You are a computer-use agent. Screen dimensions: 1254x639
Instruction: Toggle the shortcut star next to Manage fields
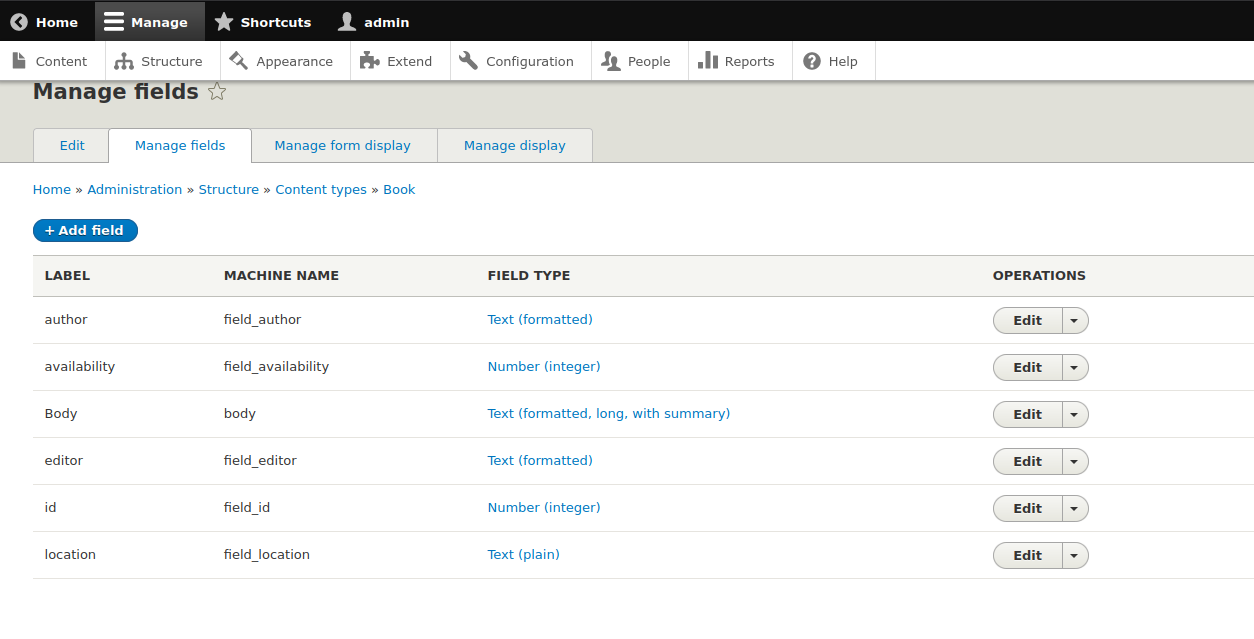[x=216, y=91]
